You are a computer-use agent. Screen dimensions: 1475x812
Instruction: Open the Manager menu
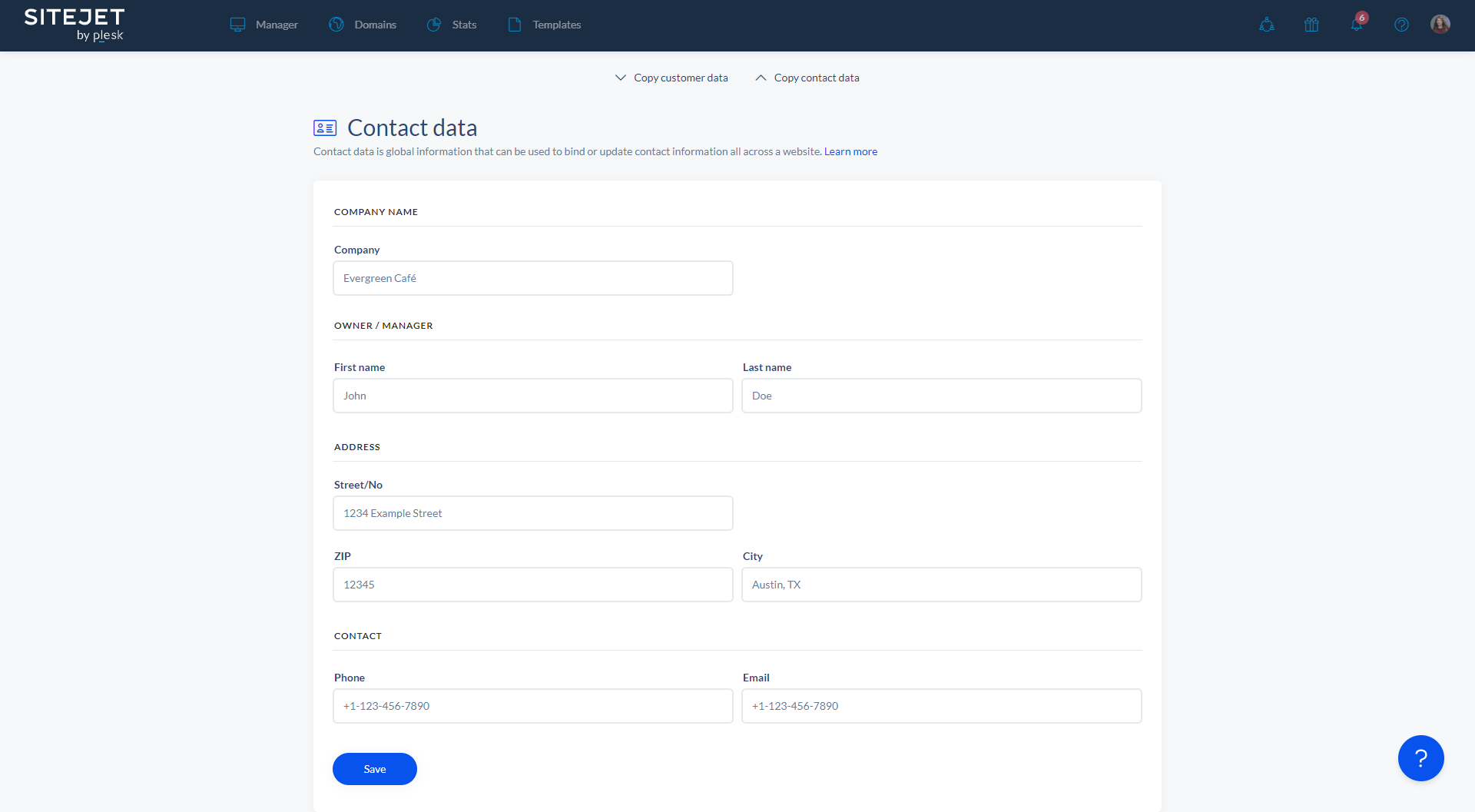264,25
